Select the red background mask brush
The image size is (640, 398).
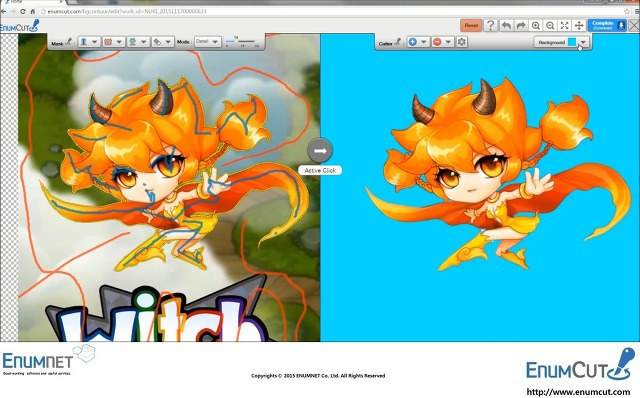108,42
